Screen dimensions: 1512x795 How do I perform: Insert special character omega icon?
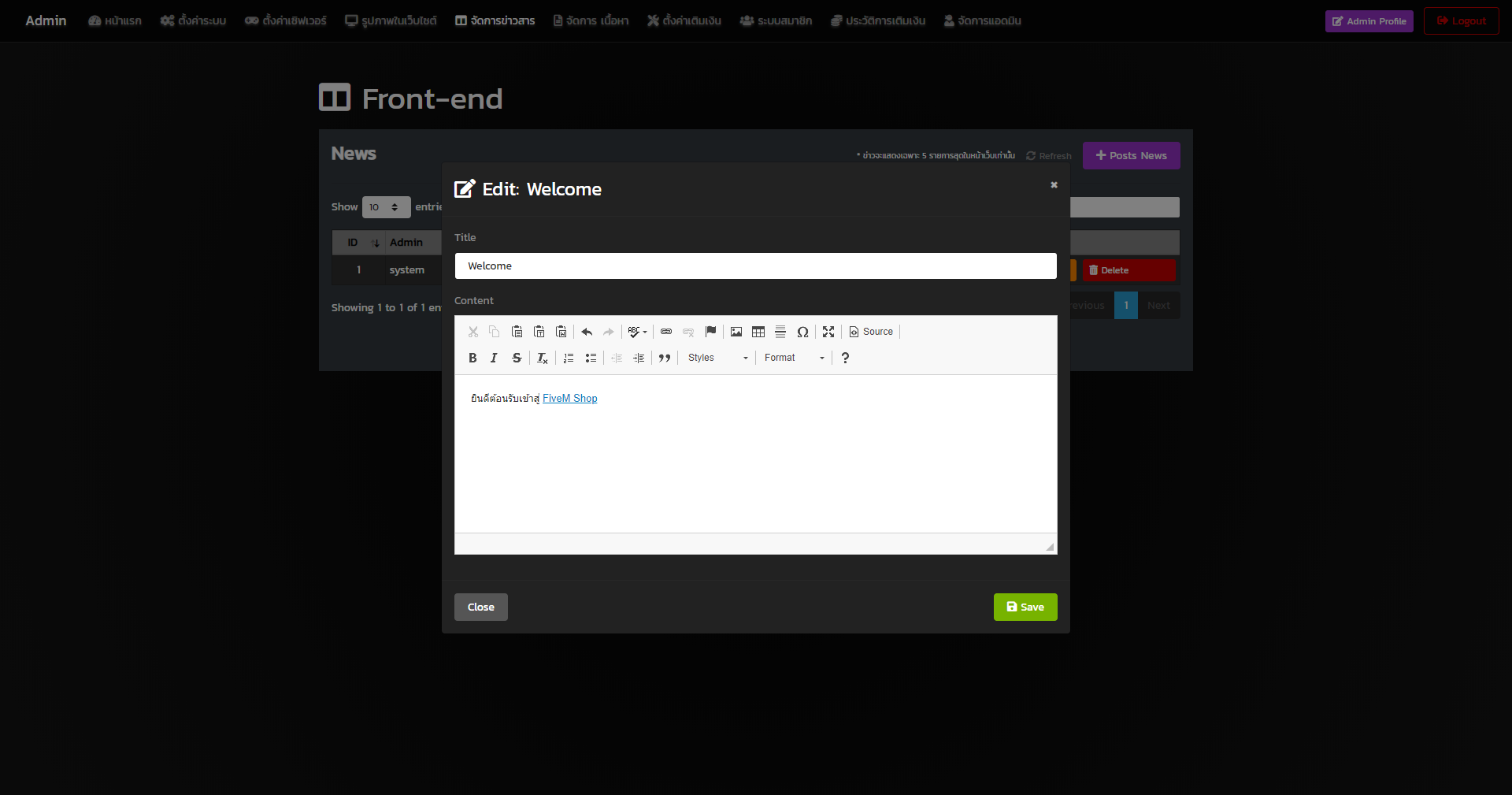(802, 332)
